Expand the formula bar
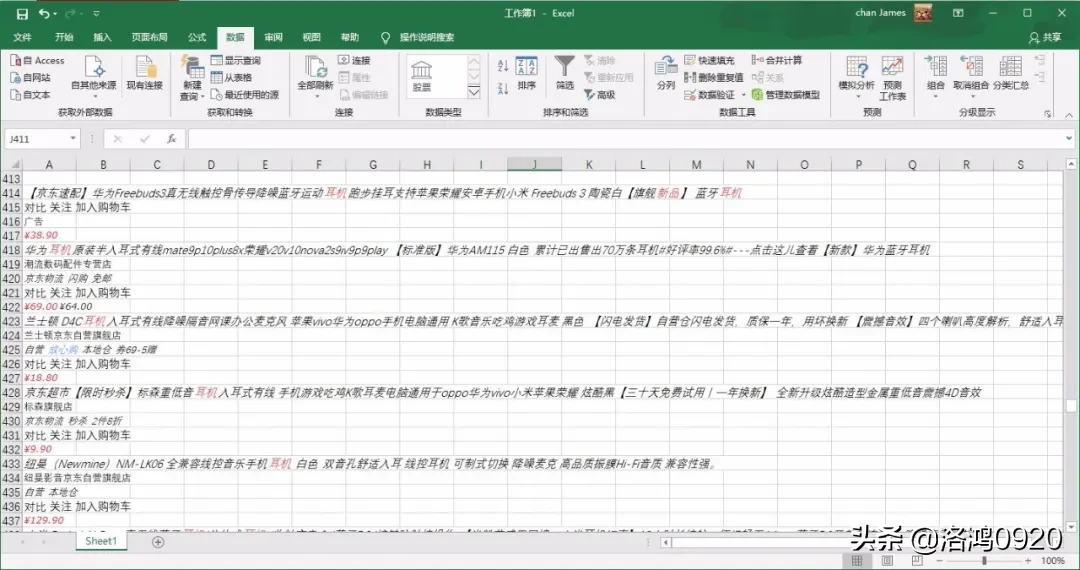The image size is (1080, 570). pyautogui.click(x=1068, y=138)
